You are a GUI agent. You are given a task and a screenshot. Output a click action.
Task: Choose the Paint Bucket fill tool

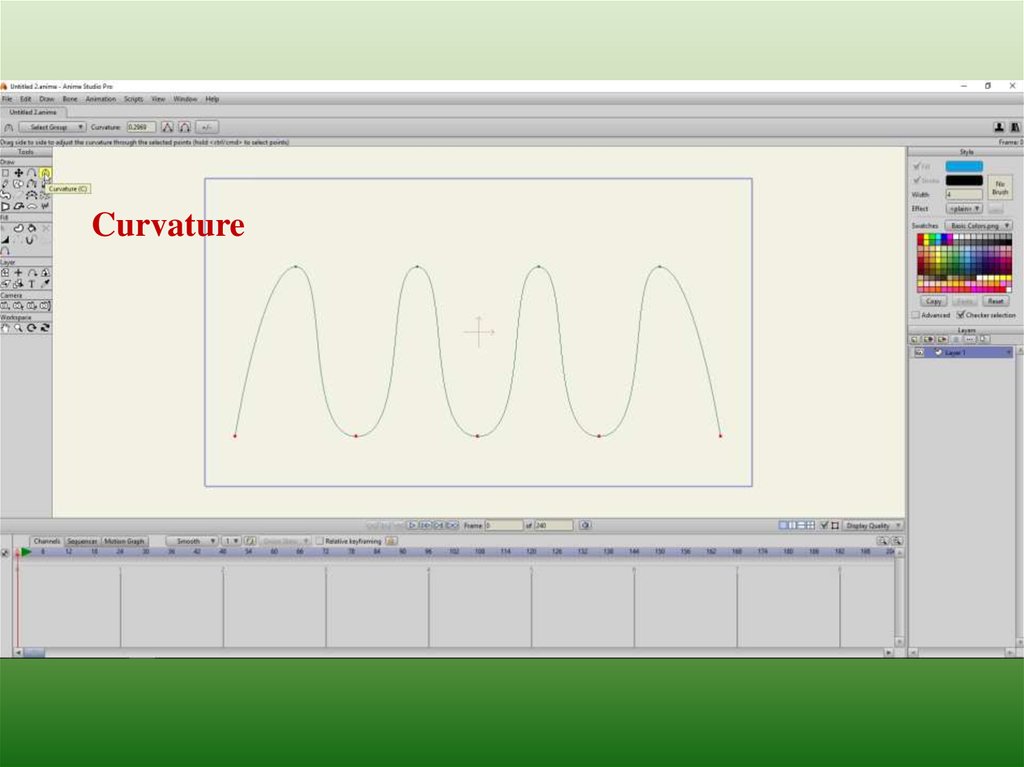pos(31,228)
